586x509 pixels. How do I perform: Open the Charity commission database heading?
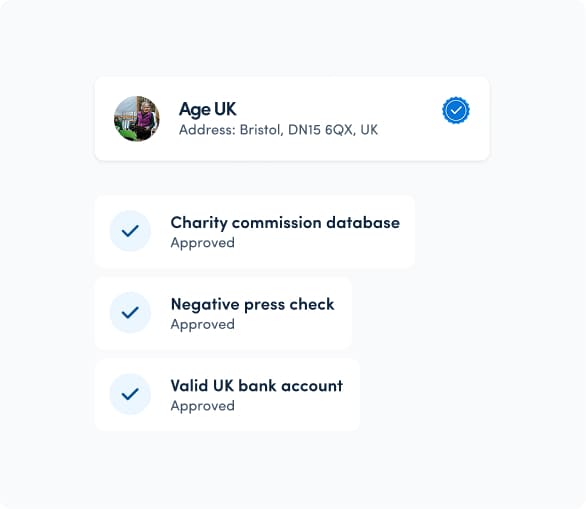(x=285, y=223)
